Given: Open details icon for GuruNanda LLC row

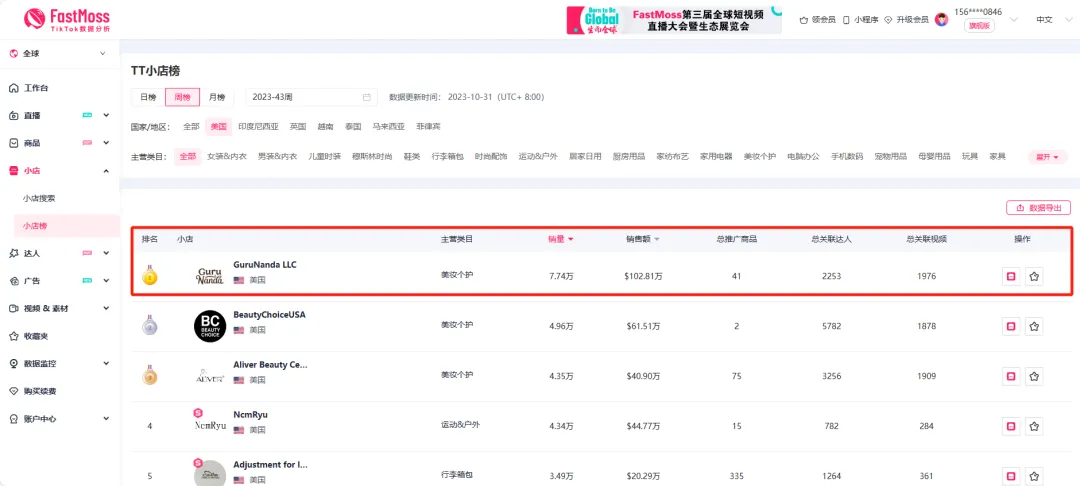Looking at the screenshot, I should pyautogui.click(x=1010, y=277).
